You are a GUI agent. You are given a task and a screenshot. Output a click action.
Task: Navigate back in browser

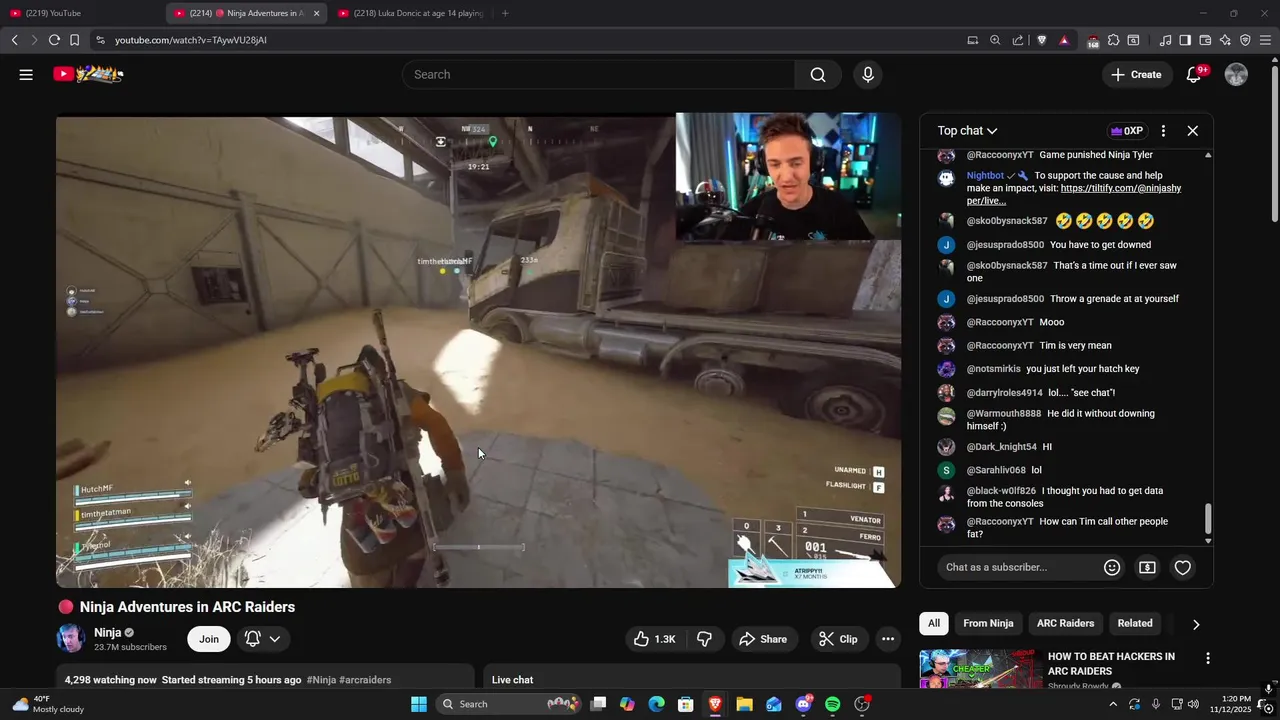[14, 40]
